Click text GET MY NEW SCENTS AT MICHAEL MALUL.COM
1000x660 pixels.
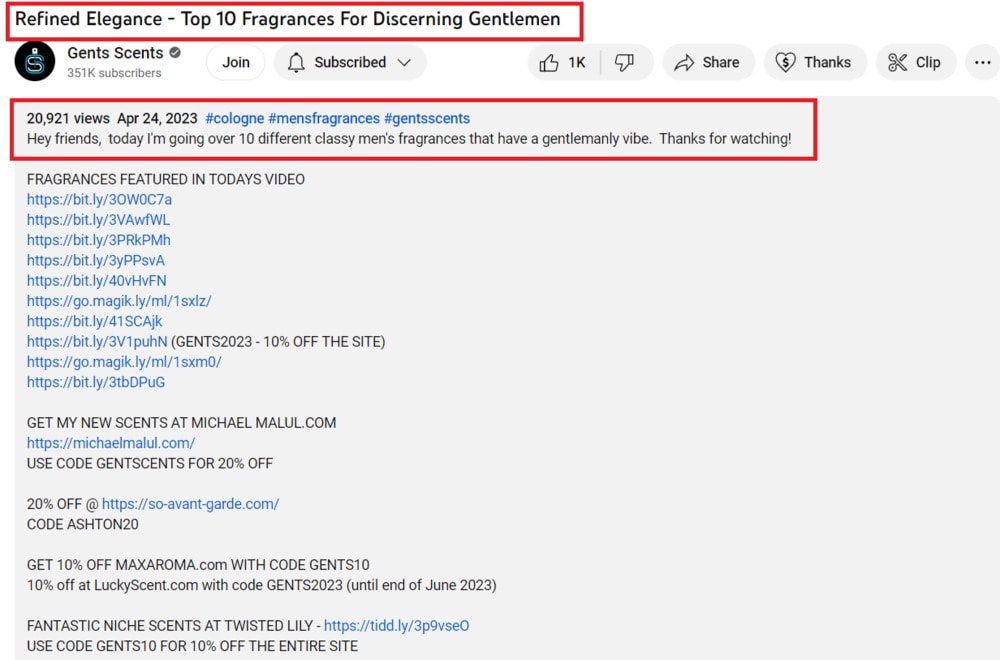[181, 423]
